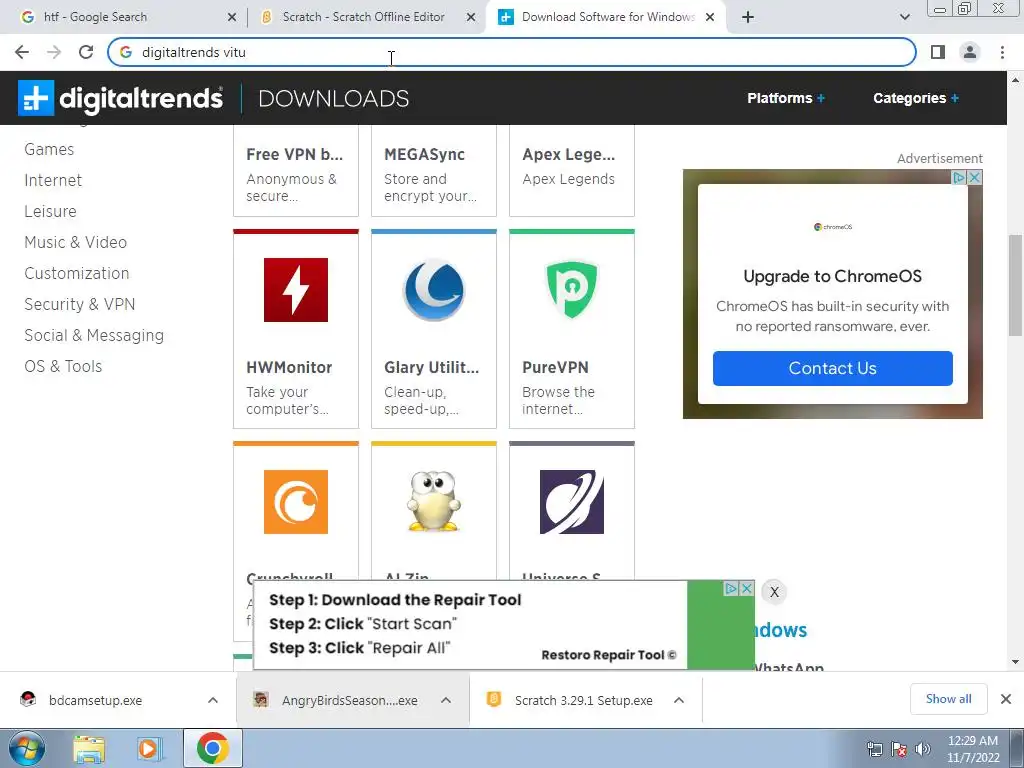
Task: Click the HWMonitor title link
Action: [x=289, y=367]
